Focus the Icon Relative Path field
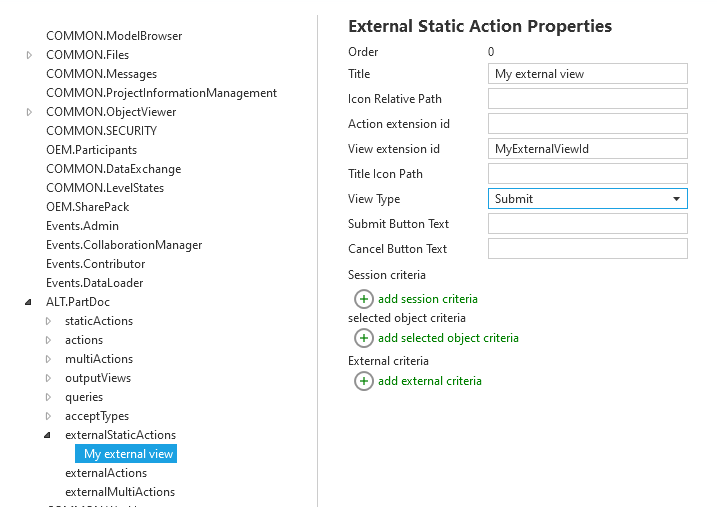Image resolution: width=717 pixels, height=507 pixels. (x=587, y=99)
